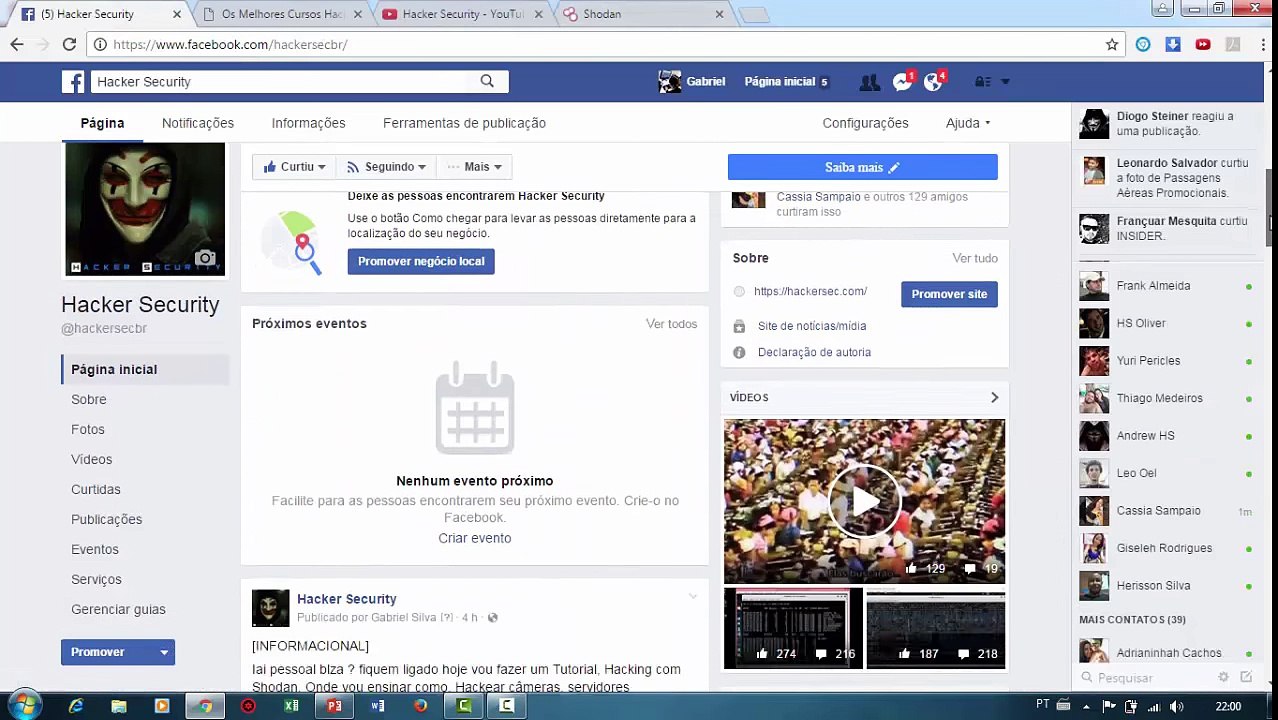Click the browser address bar URL
The image size is (1278, 720).
230,44
